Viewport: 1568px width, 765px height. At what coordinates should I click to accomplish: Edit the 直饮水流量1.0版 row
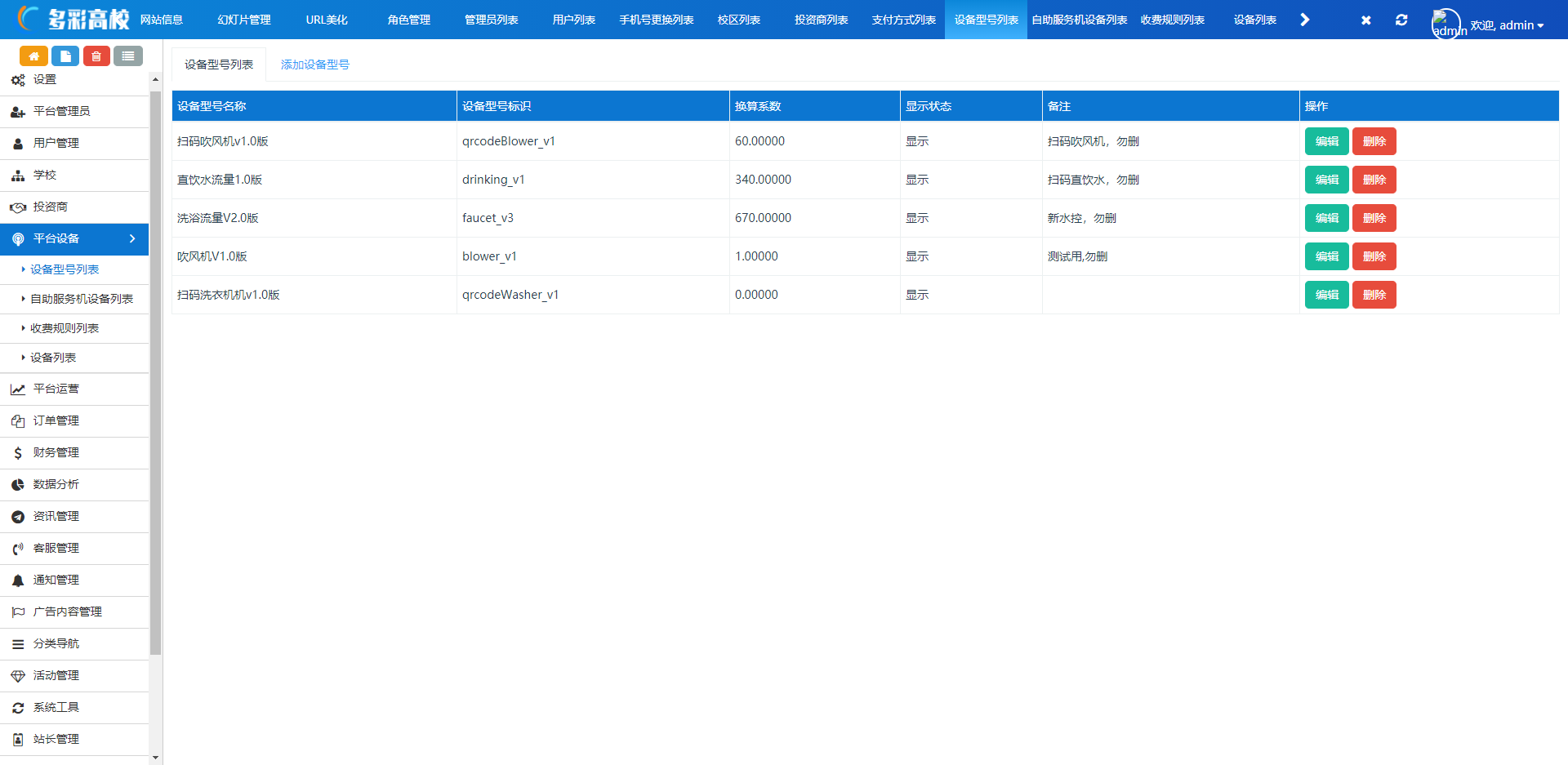(x=1326, y=180)
